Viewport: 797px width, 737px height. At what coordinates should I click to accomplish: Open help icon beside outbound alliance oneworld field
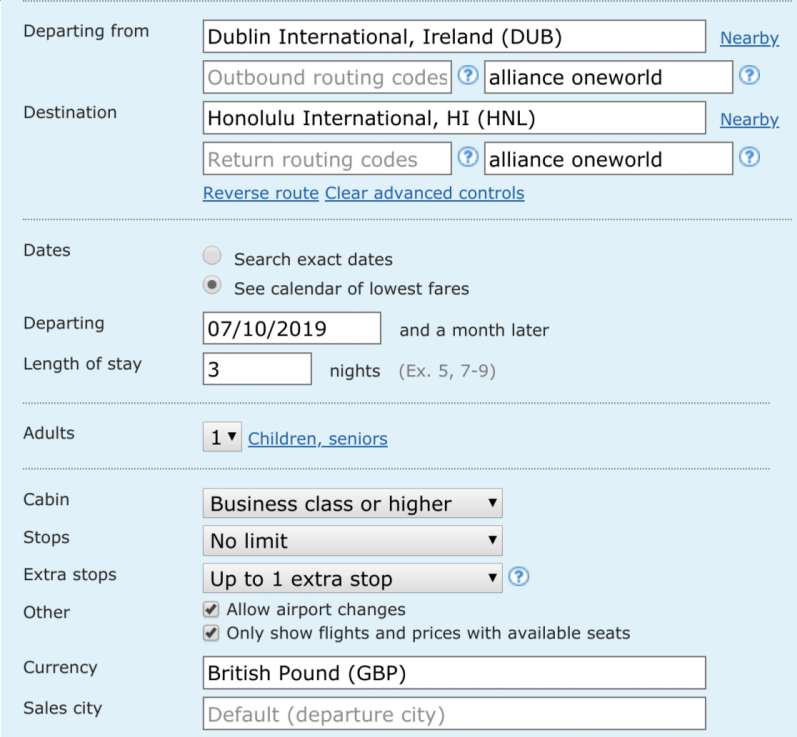tap(749, 75)
